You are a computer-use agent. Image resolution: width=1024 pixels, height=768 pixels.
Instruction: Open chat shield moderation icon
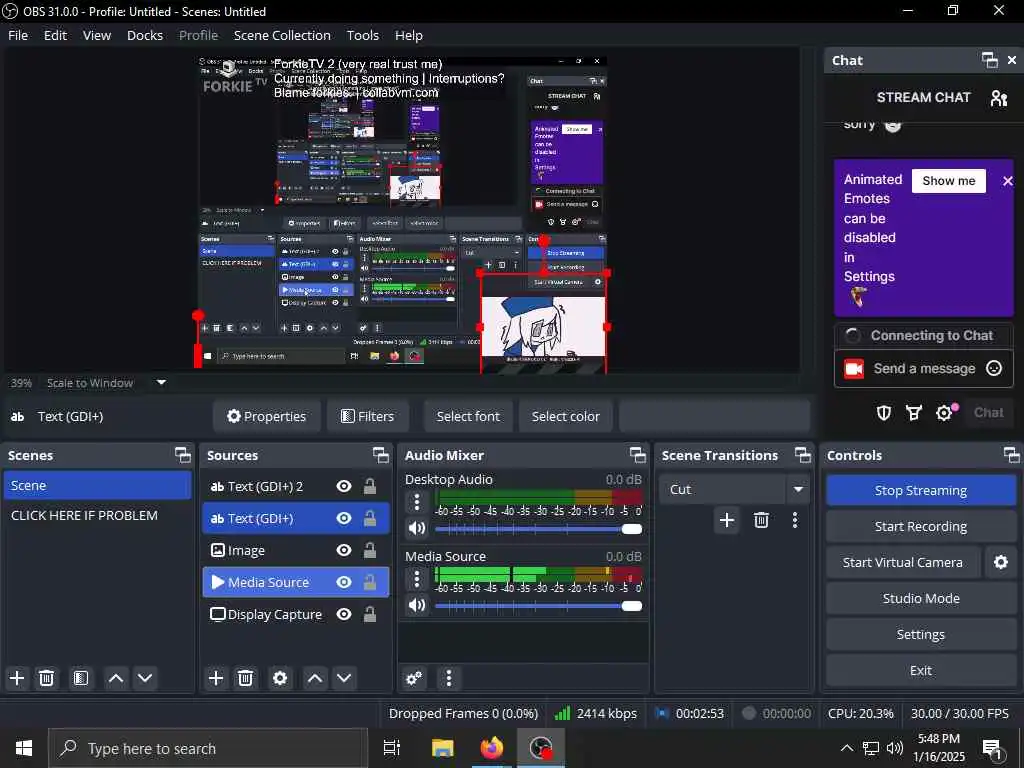point(884,413)
